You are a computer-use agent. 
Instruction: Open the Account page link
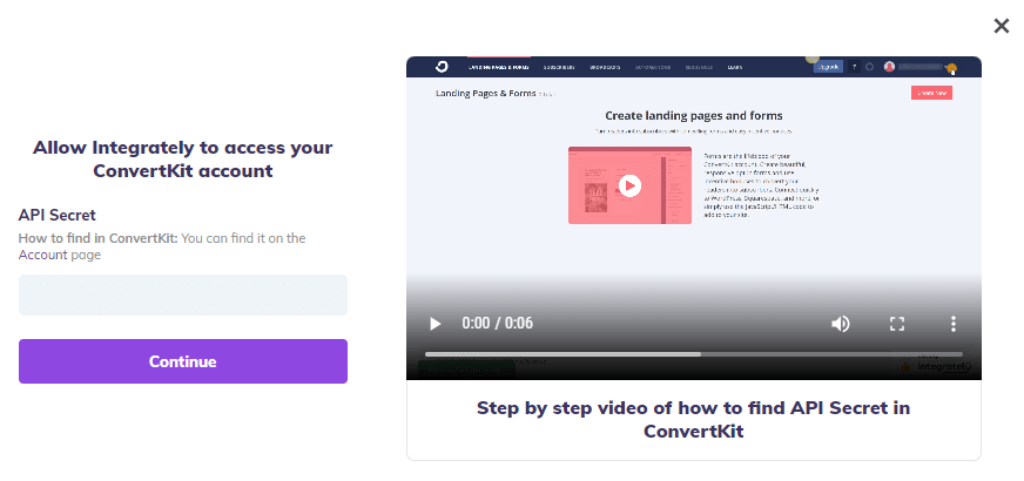pos(42,255)
